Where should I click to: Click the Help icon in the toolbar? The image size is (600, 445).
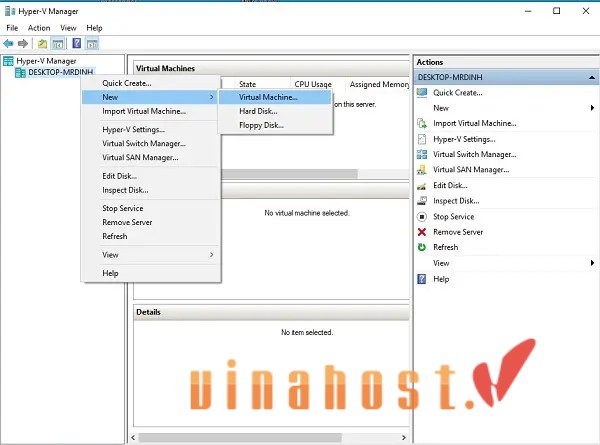click(76, 44)
